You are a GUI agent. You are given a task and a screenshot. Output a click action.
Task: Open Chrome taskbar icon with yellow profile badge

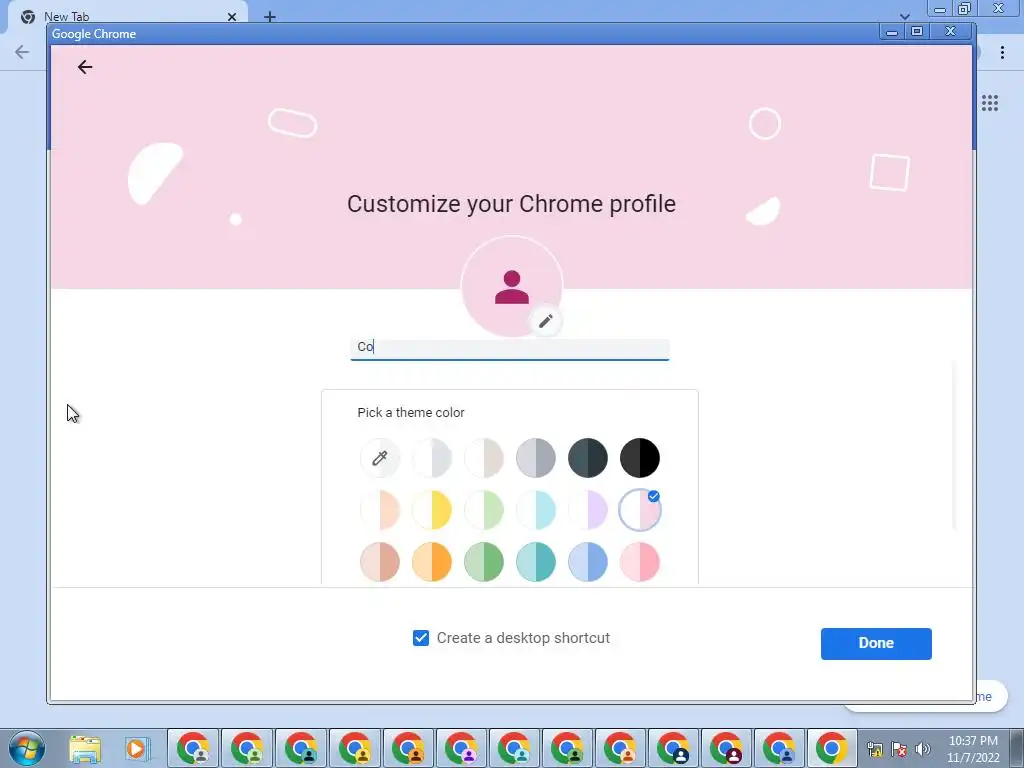tap(355, 748)
